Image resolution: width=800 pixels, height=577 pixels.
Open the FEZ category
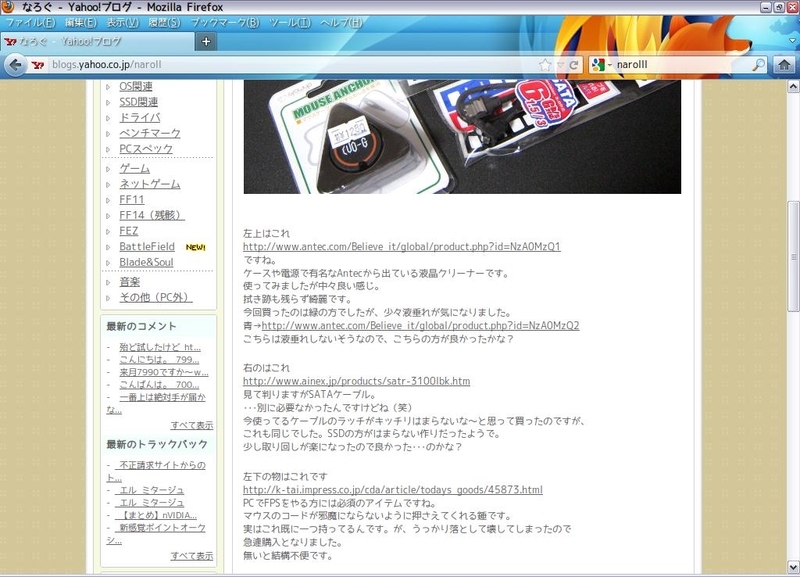[129, 231]
